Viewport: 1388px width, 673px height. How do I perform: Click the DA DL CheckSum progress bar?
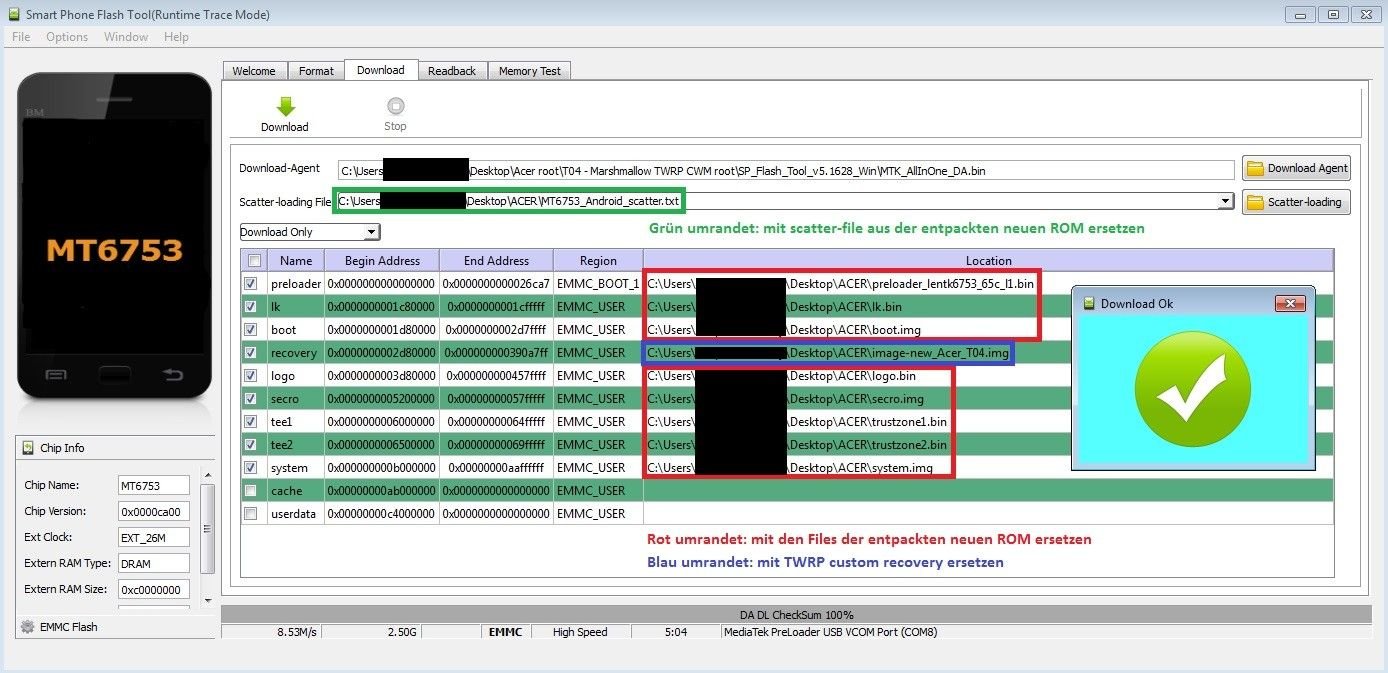(x=796, y=614)
